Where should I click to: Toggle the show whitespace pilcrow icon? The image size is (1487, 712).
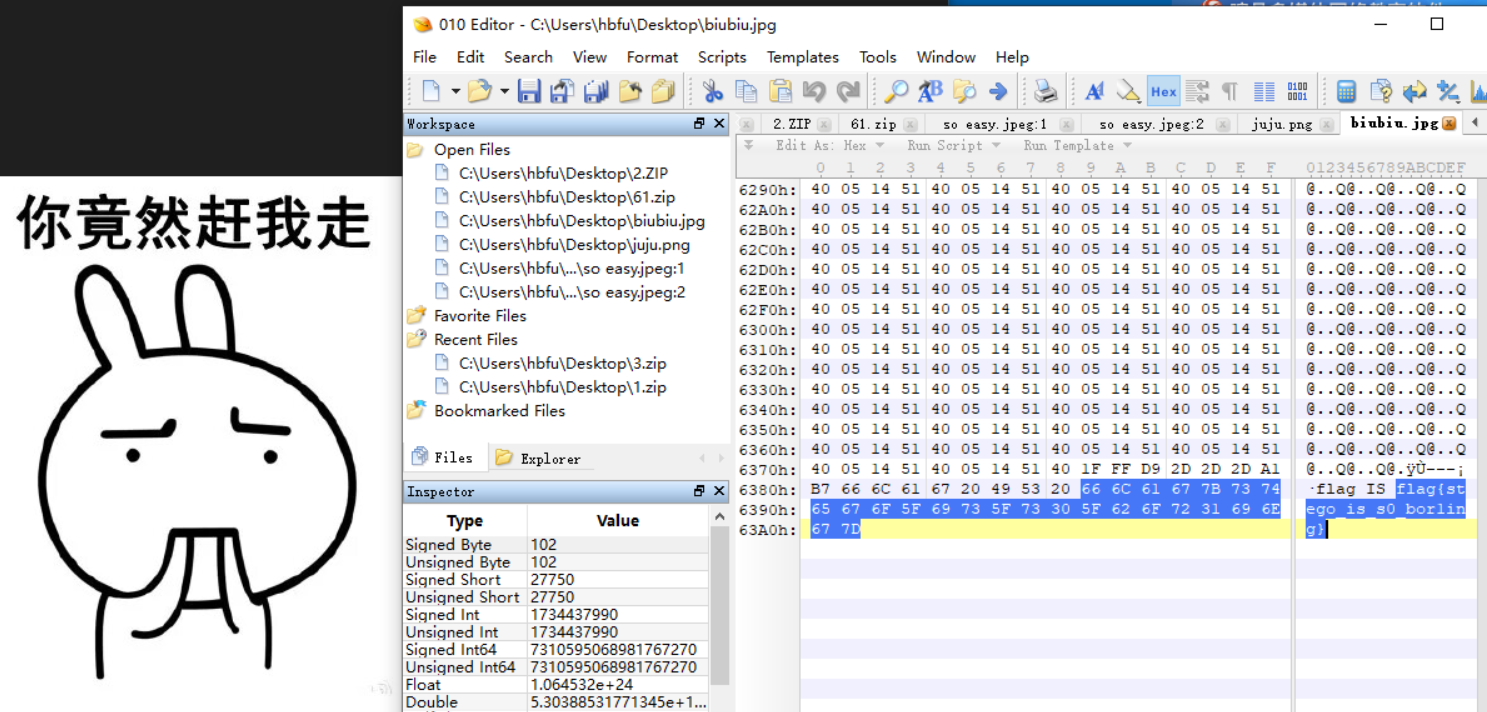coord(1230,92)
